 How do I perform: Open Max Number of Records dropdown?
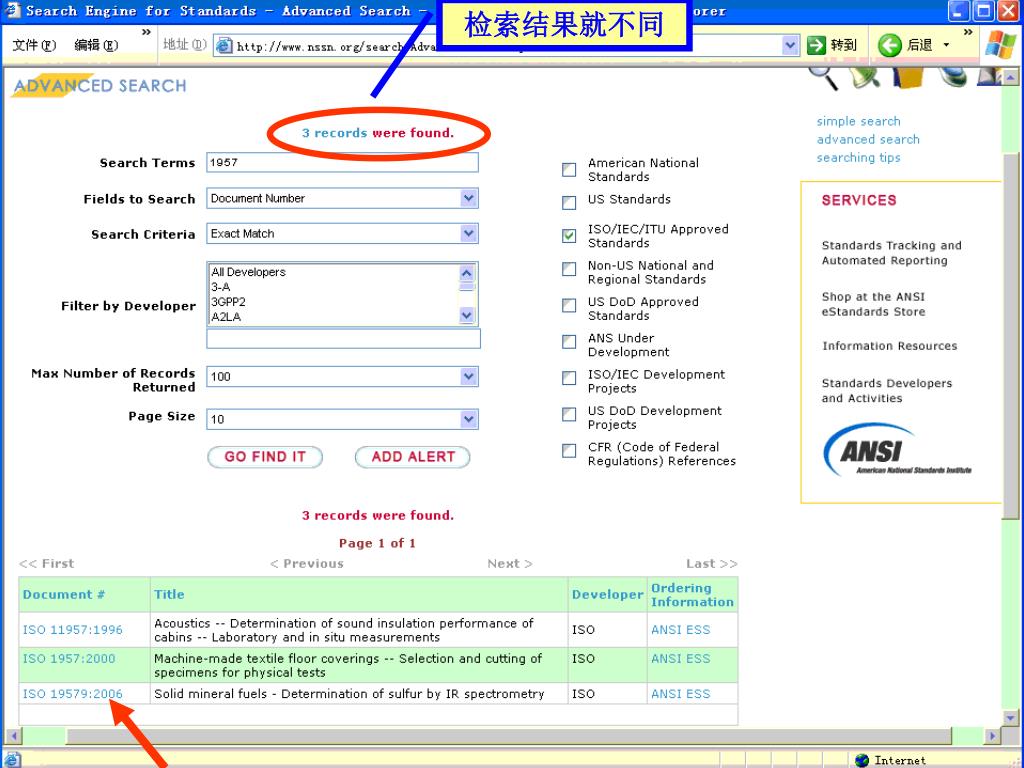pos(468,376)
